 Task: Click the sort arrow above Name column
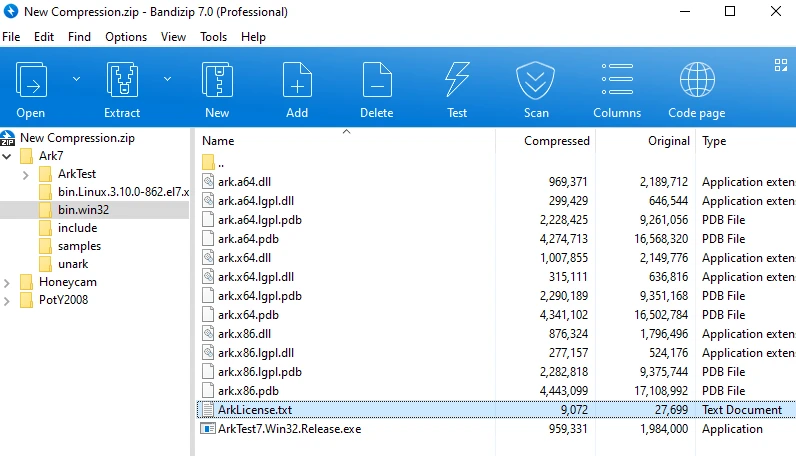click(347, 132)
